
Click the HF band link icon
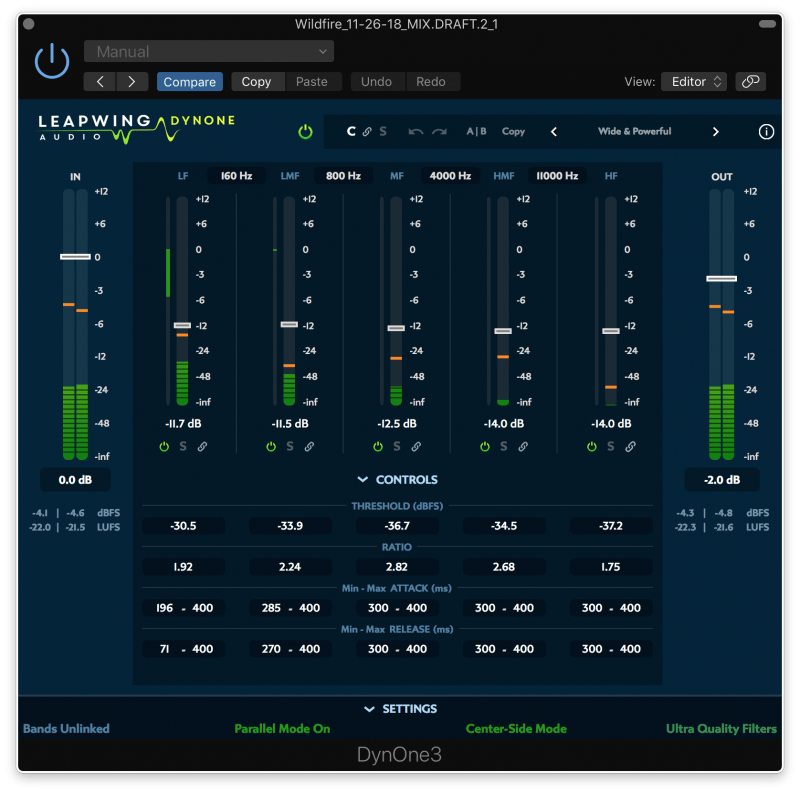[x=631, y=447]
